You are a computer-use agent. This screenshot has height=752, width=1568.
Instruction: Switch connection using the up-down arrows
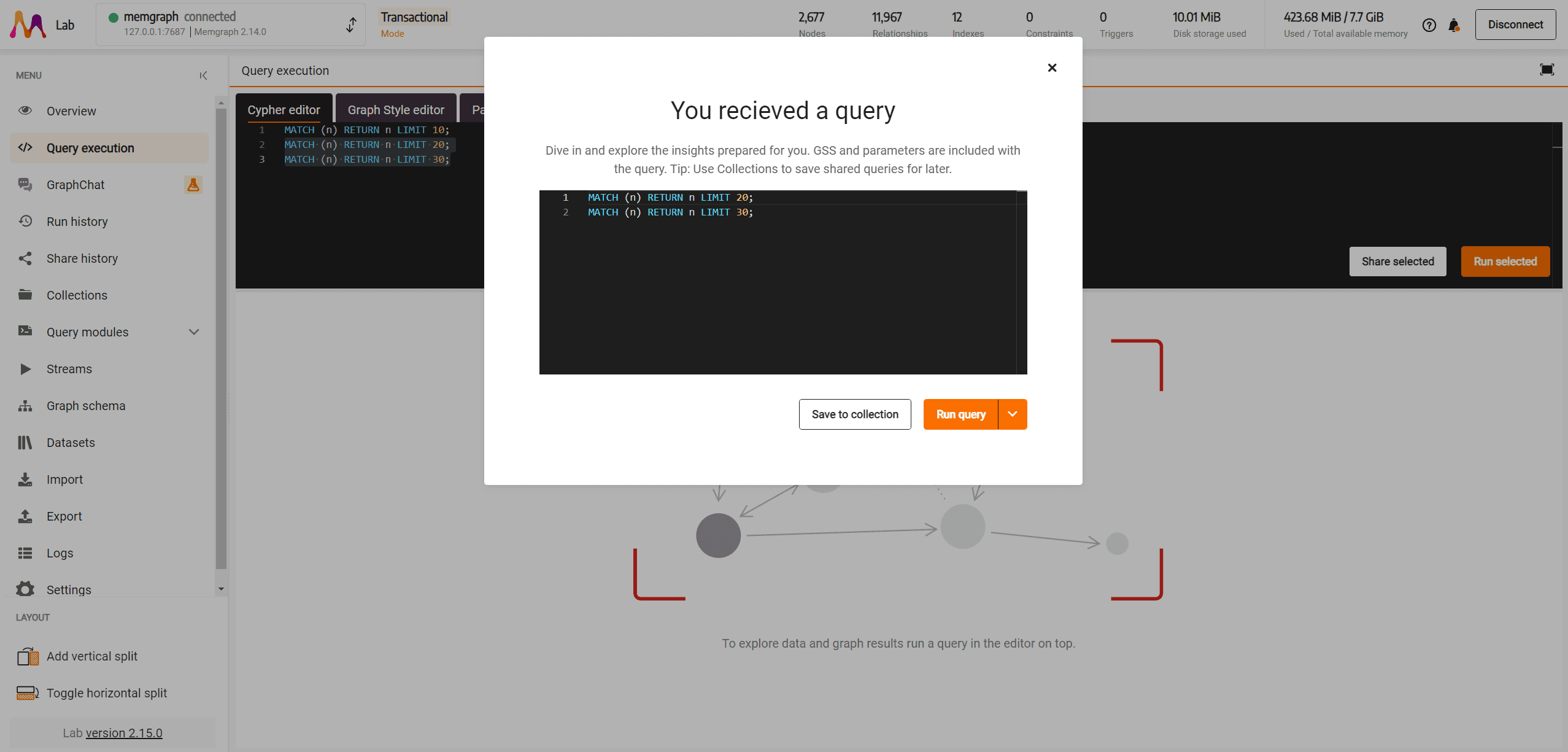pyautogui.click(x=351, y=25)
